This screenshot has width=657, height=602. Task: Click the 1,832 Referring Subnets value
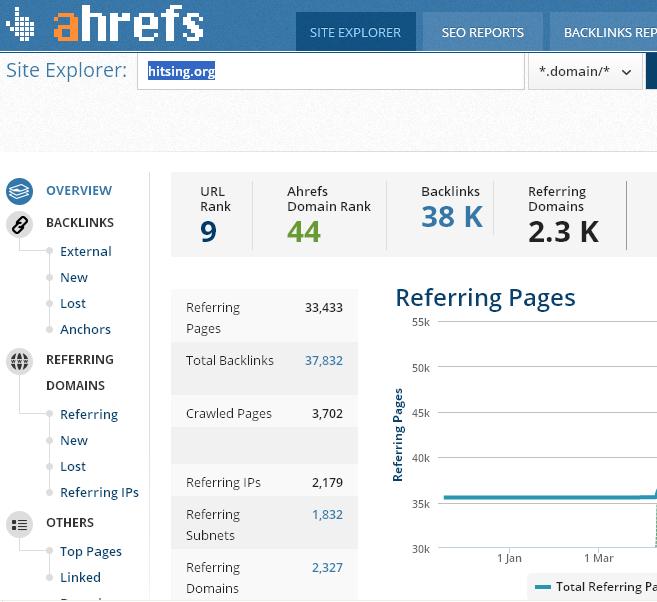point(327,515)
